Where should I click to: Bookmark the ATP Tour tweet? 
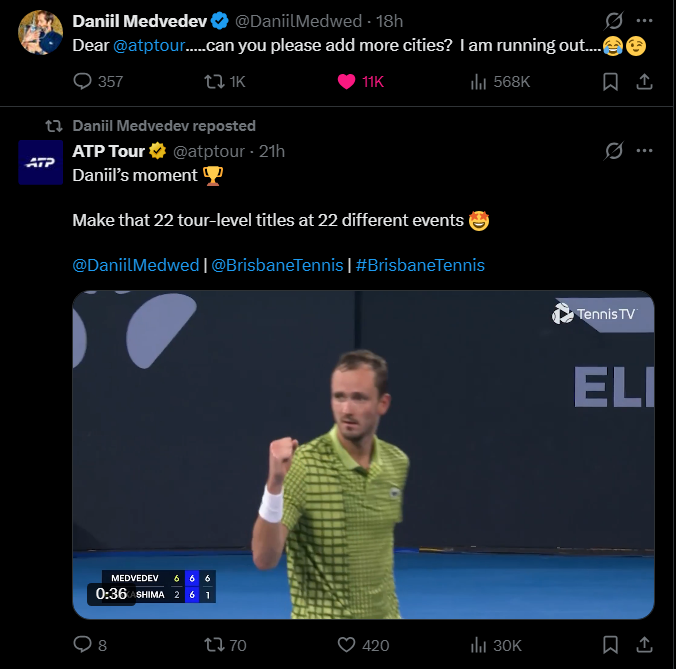[x=610, y=645]
